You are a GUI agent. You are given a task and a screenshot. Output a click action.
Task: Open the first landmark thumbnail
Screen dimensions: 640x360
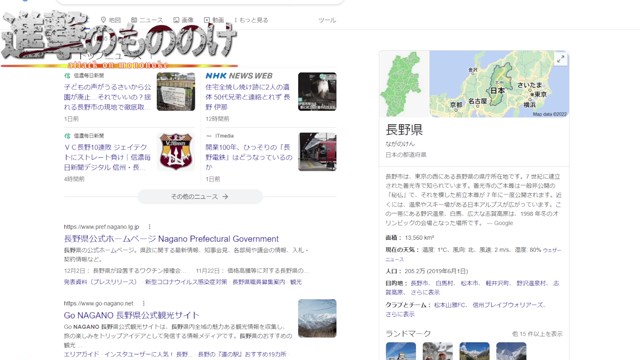click(x=401, y=351)
